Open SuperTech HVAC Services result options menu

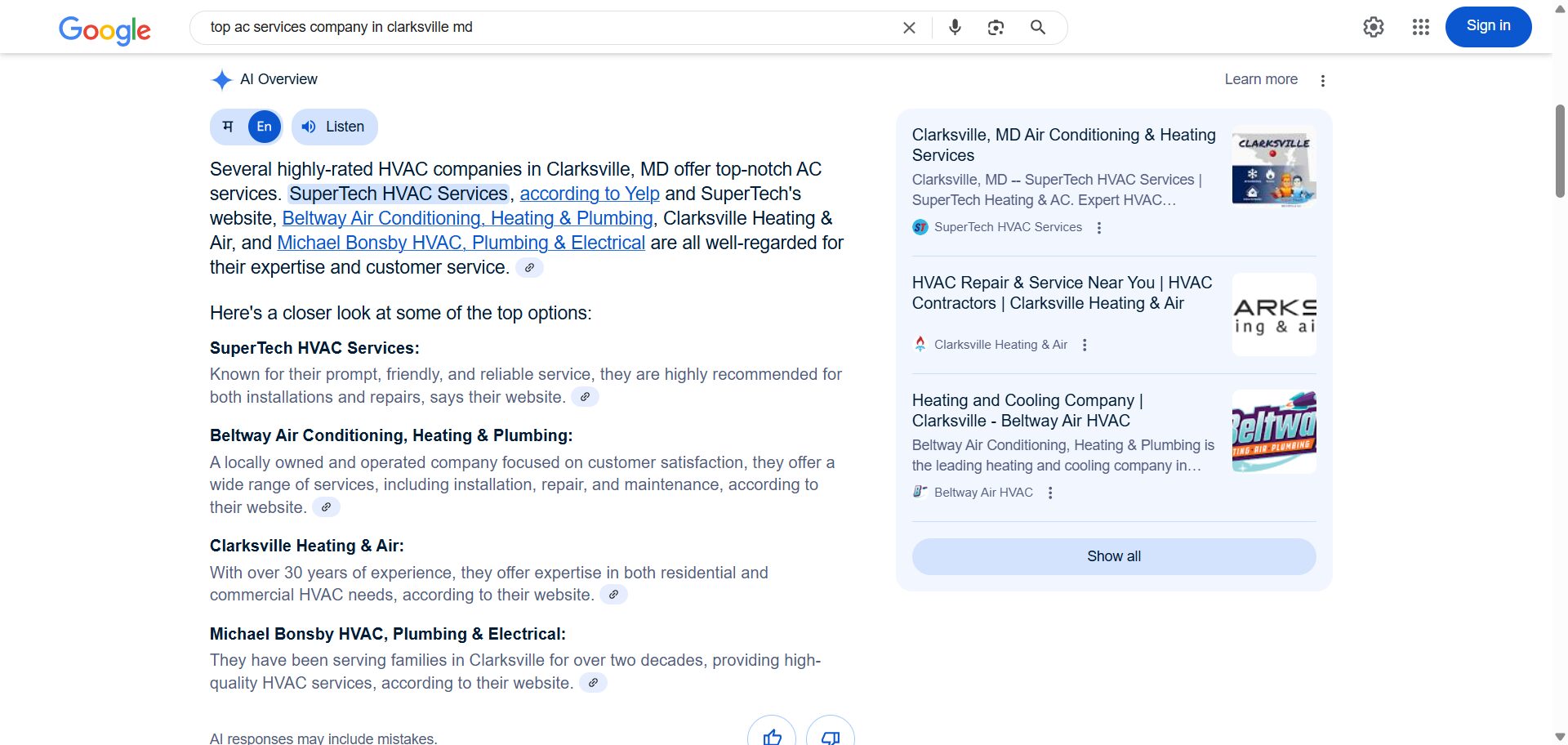pos(1099,228)
